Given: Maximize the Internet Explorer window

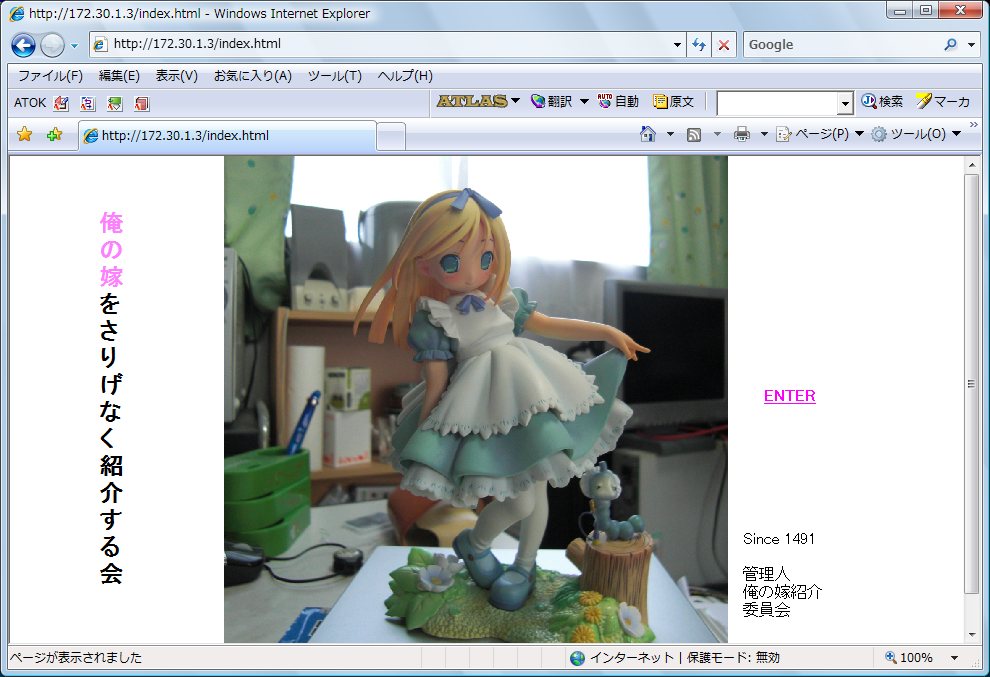Looking at the screenshot, I should [926, 10].
